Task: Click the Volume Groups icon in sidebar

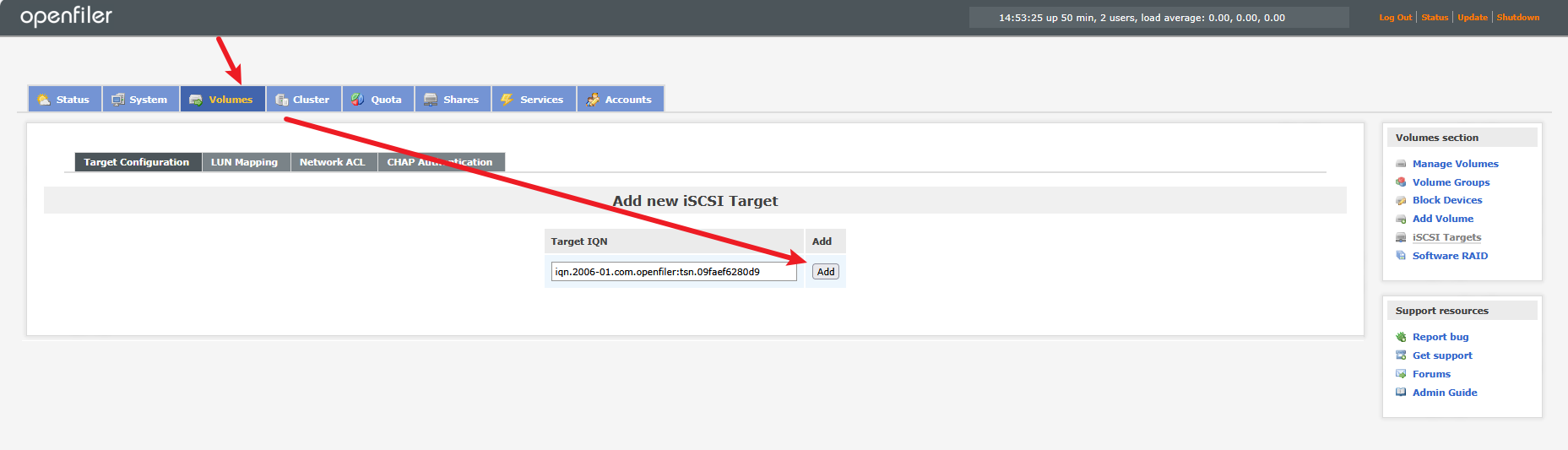Action: tap(1402, 182)
